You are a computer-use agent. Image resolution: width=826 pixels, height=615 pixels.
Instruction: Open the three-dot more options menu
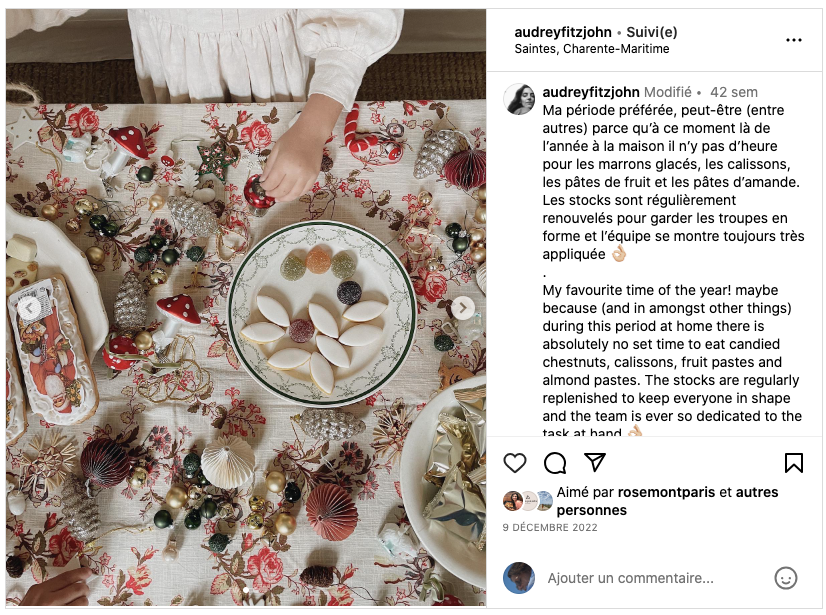tap(793, 40)
